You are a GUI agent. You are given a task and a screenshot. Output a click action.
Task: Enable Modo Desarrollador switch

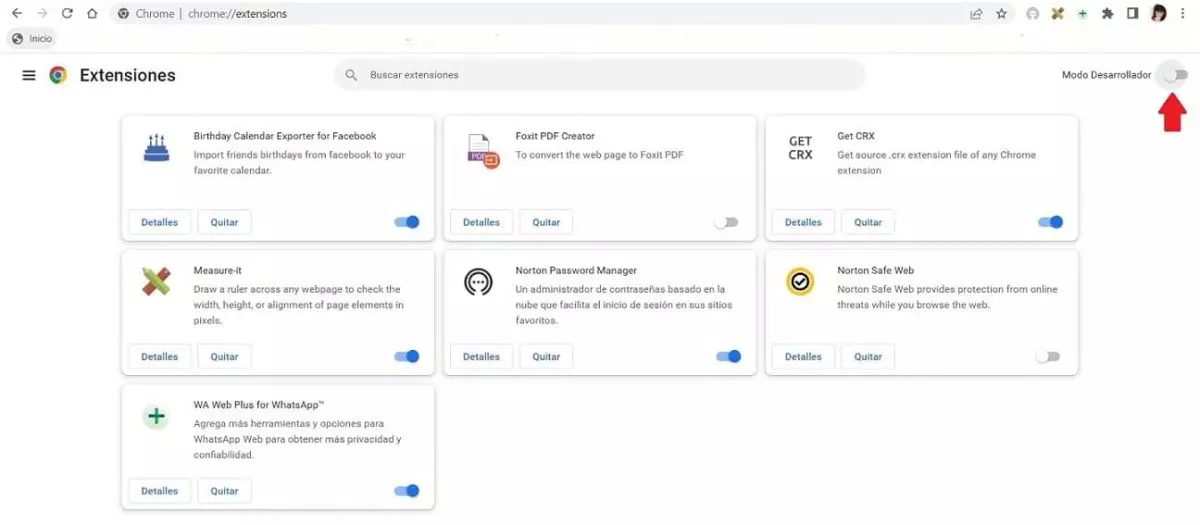tap(1175, 75)
